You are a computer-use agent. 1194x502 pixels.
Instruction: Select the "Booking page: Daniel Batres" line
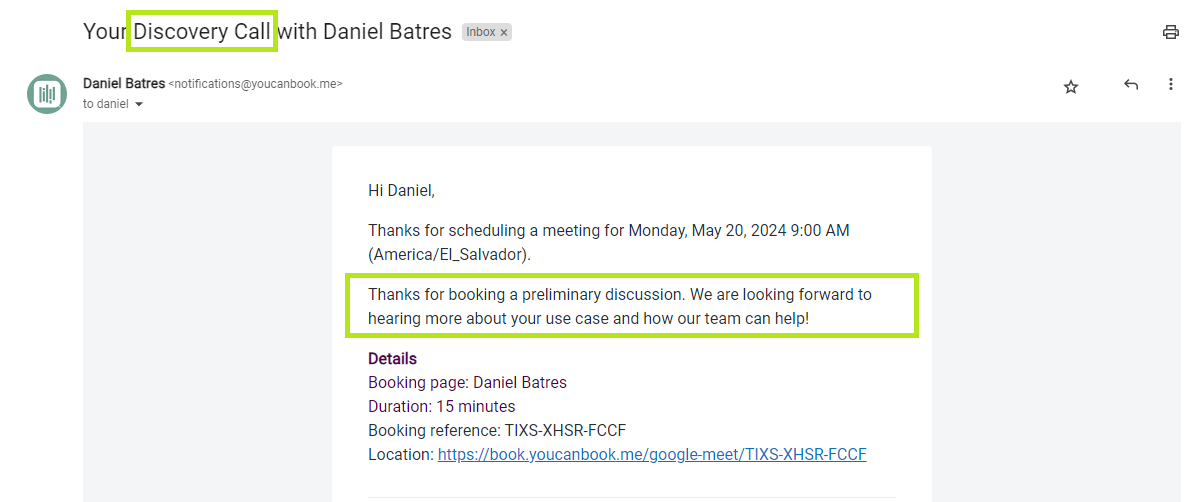click(x=468, y=382)
